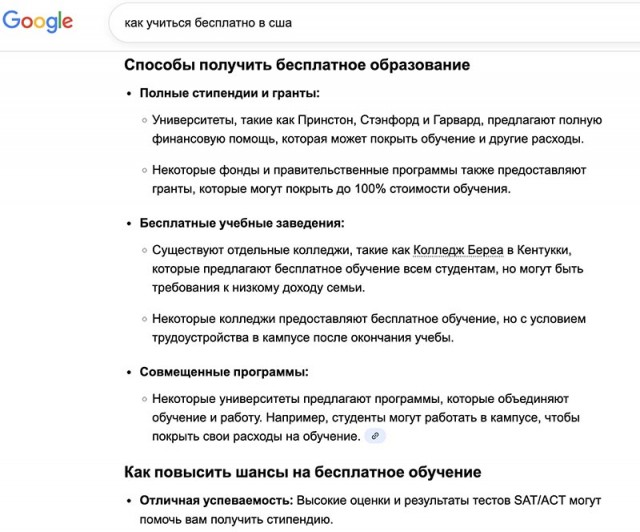Image resolution: width=640 pixels, height=532 pixels.
Task: Click the text 'требования к низкому доходу семьи'
Action: 258,288
